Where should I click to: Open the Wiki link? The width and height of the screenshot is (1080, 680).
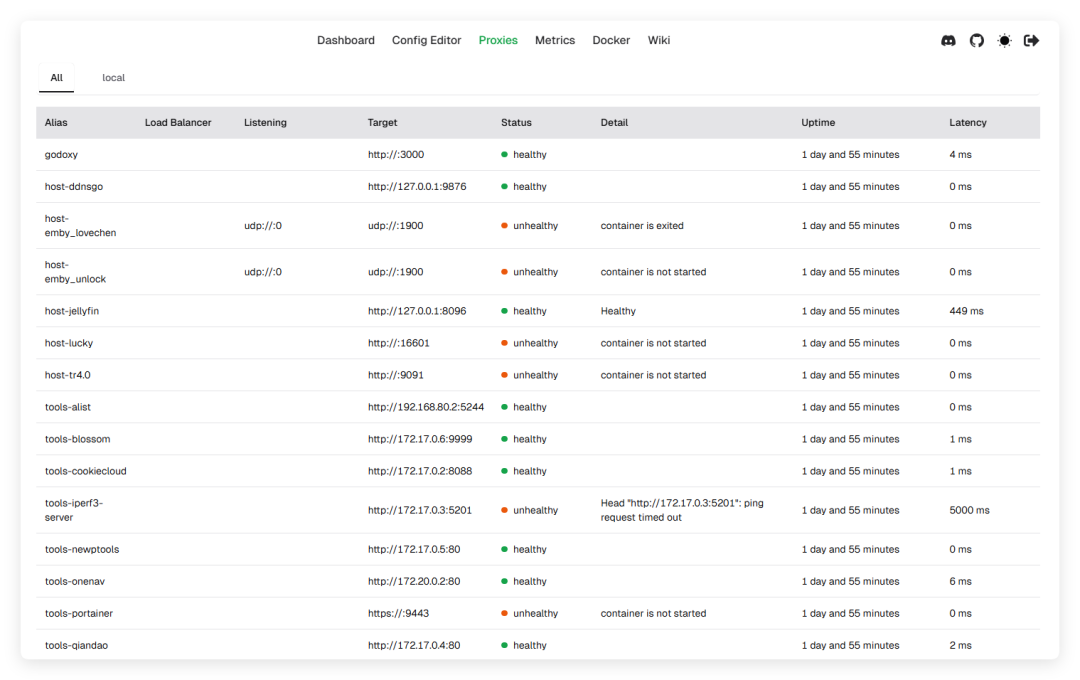[x=659, y=41]
